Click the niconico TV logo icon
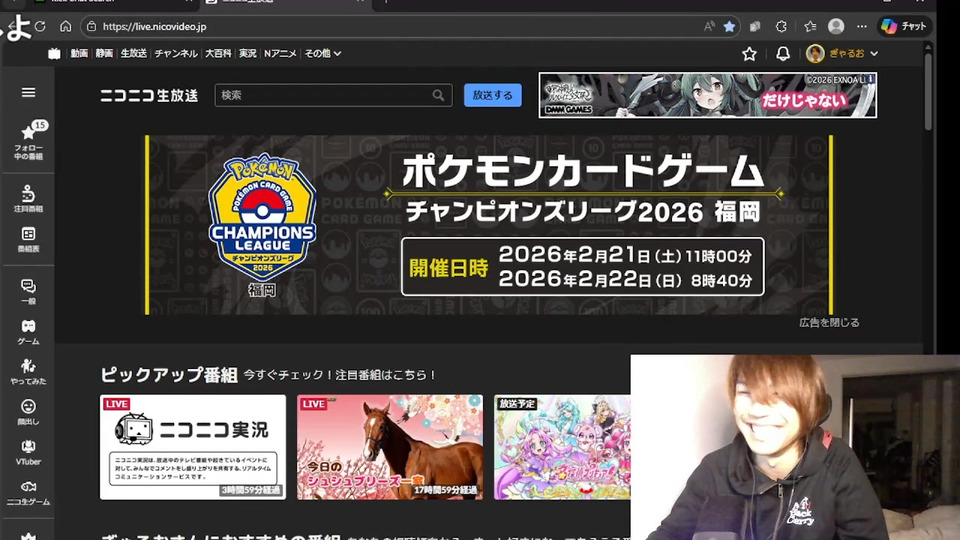 54,53
